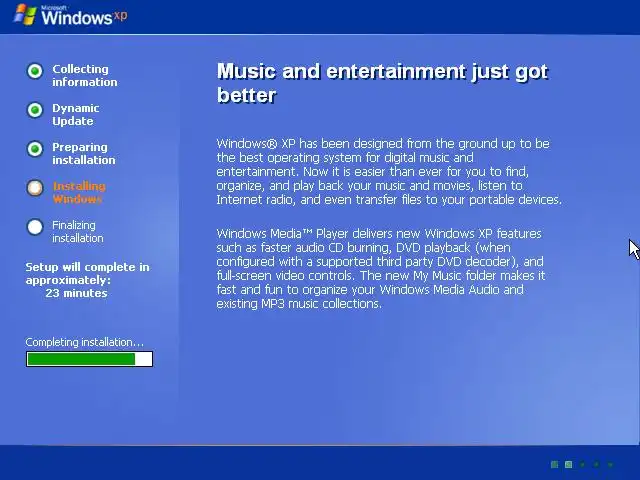The image size is (640, 480).
Task: Click the paragraph starting 'Windows Media™ Player delivers'
Action: (381, 269)
